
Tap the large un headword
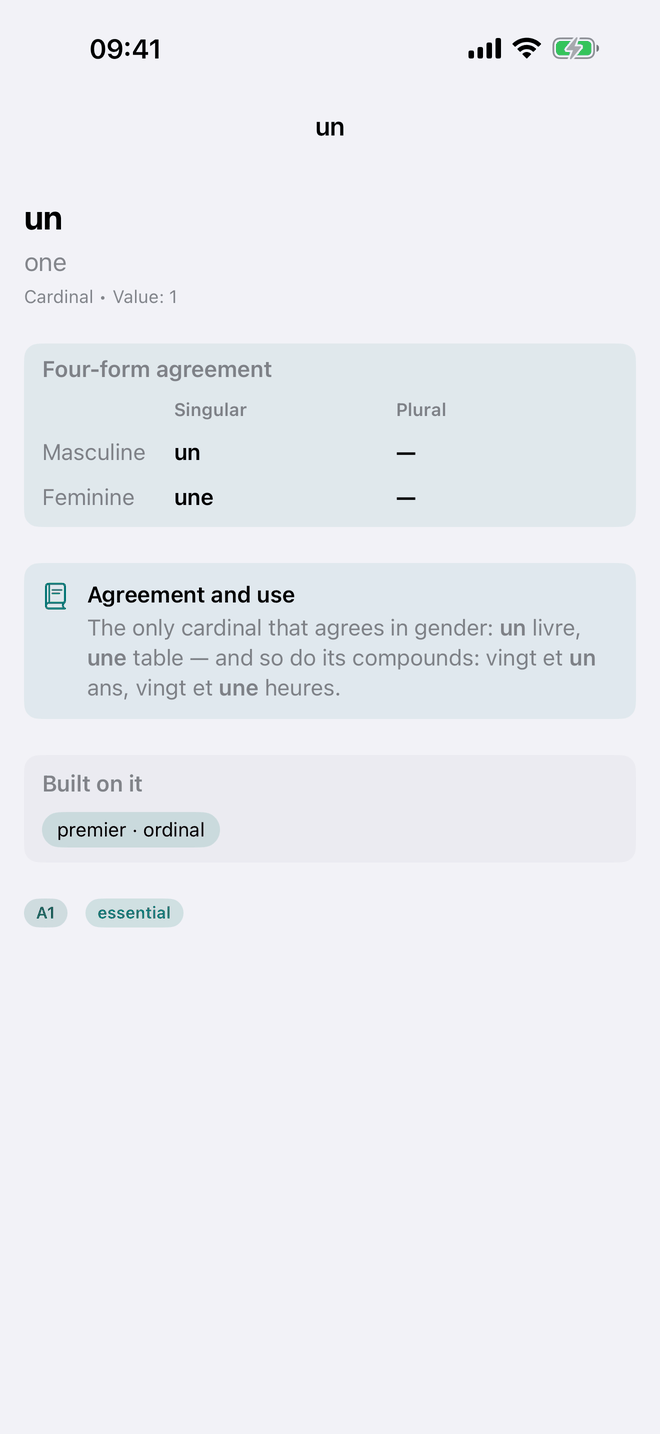point(43,219)
